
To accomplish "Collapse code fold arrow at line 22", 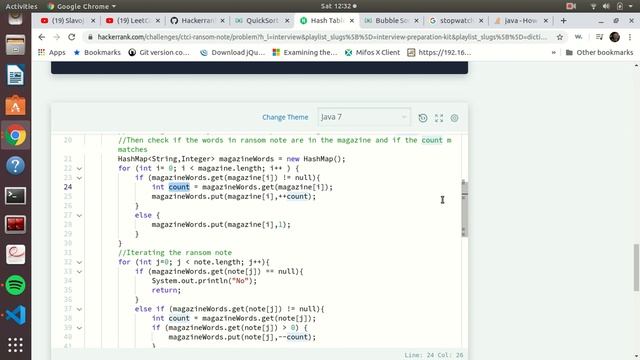I will (x=79, y=169).
